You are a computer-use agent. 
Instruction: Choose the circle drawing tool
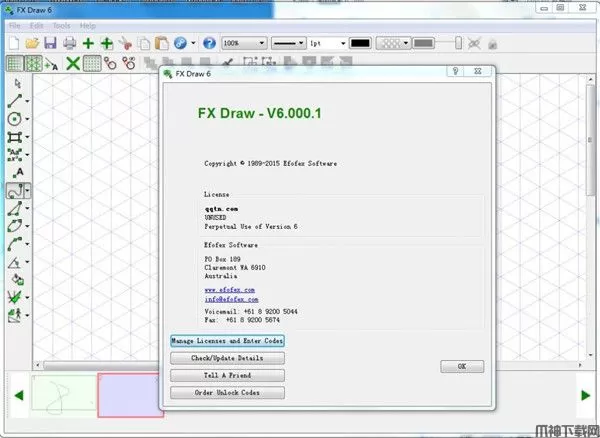[x=14, y=118]
